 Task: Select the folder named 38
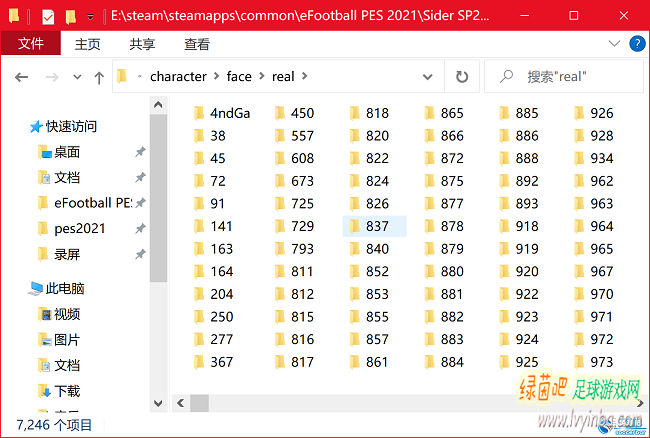210,136
